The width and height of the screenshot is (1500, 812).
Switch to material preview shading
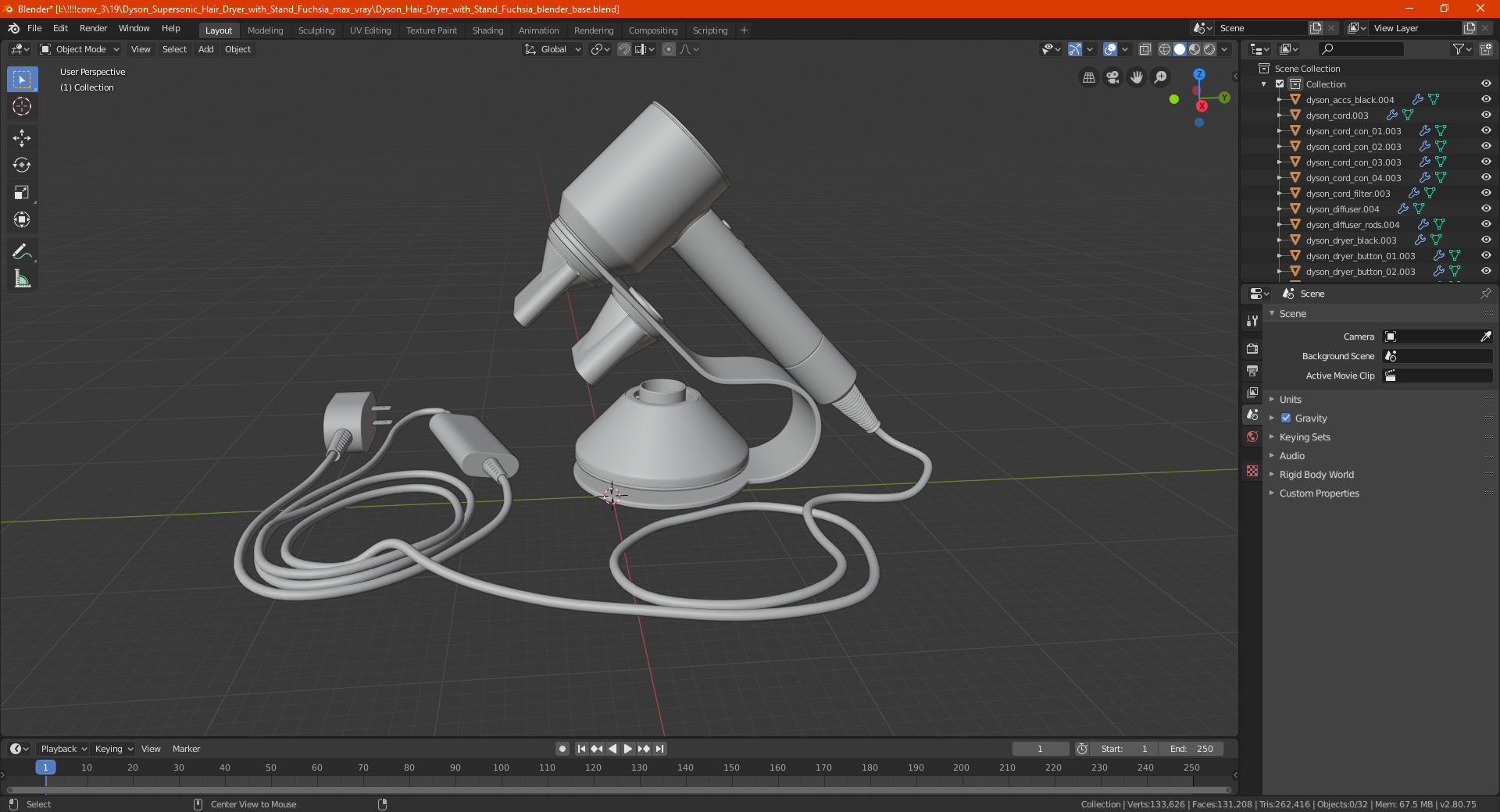click(x=1195, y=49)
